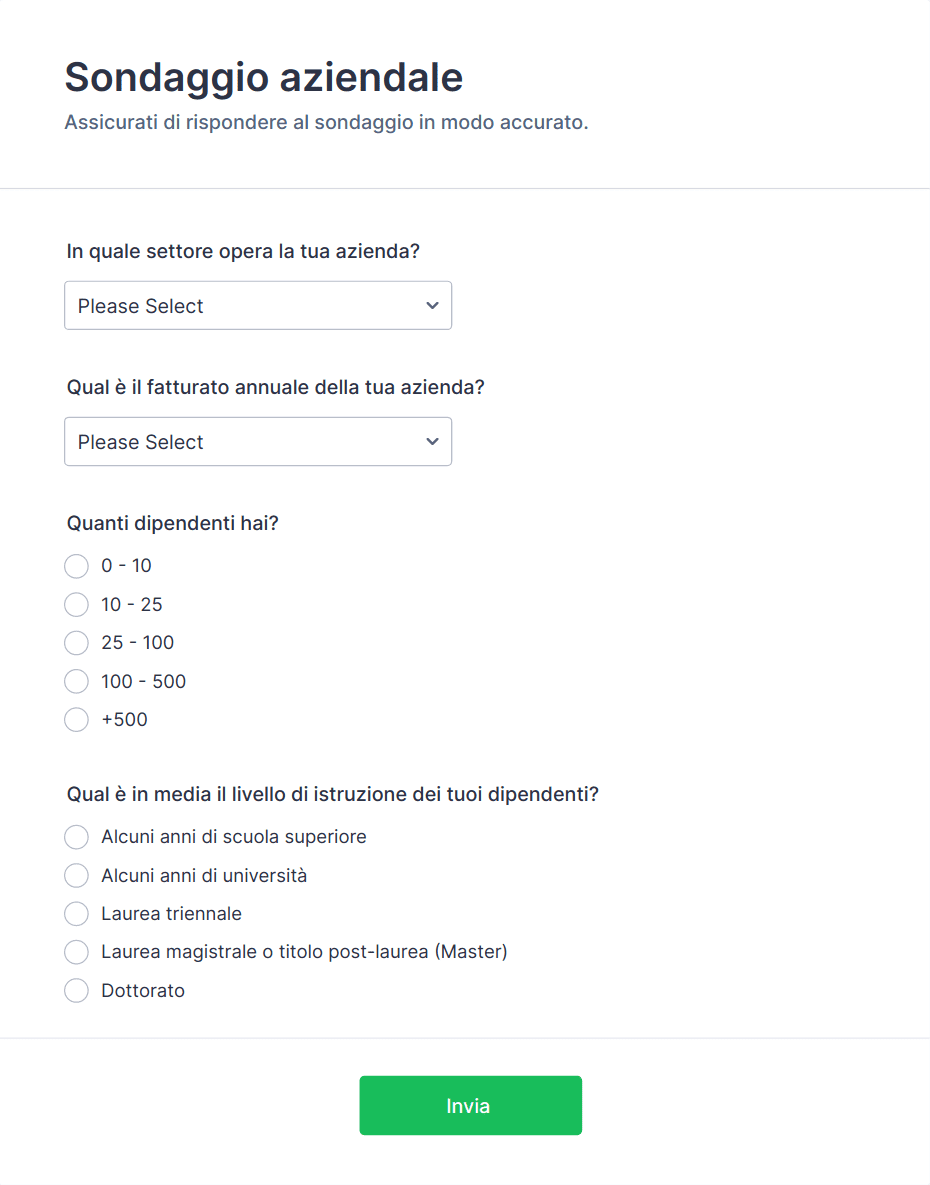Select the +500 employees option
The height and width of the screenshot is (1185, 930).
76,719
